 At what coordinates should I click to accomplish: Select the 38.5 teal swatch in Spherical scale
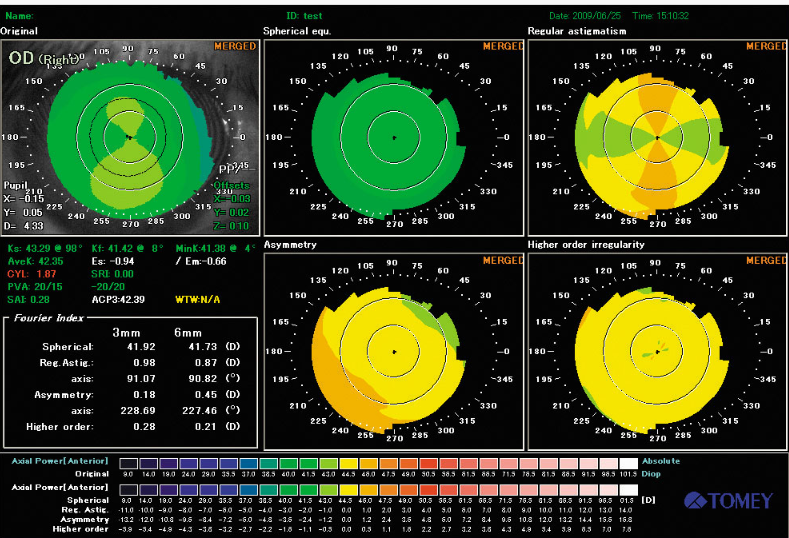[268, 490]
